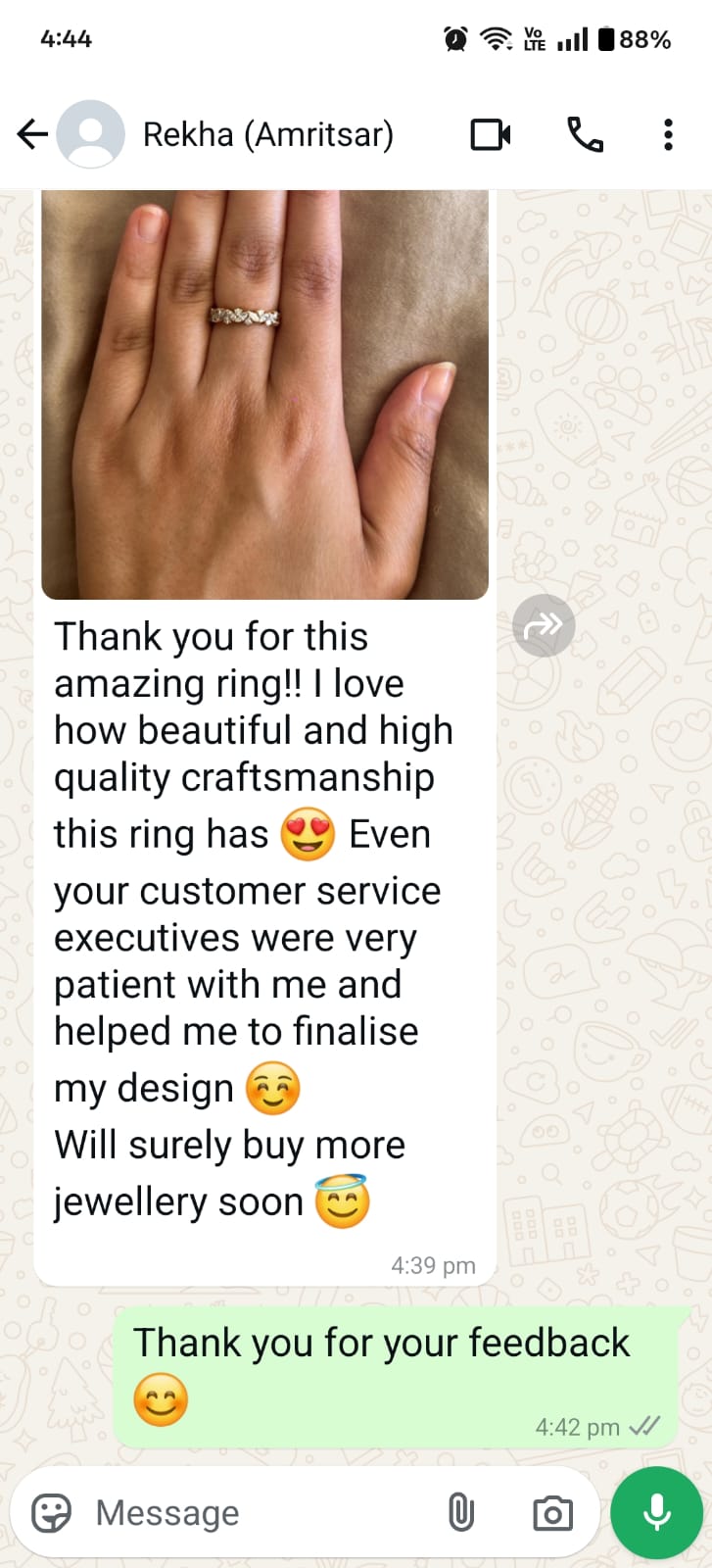This screenshot has width=712, height=1568.
Task: Open contact info for Rekha (Amritsar)
Action: point(268,134)
